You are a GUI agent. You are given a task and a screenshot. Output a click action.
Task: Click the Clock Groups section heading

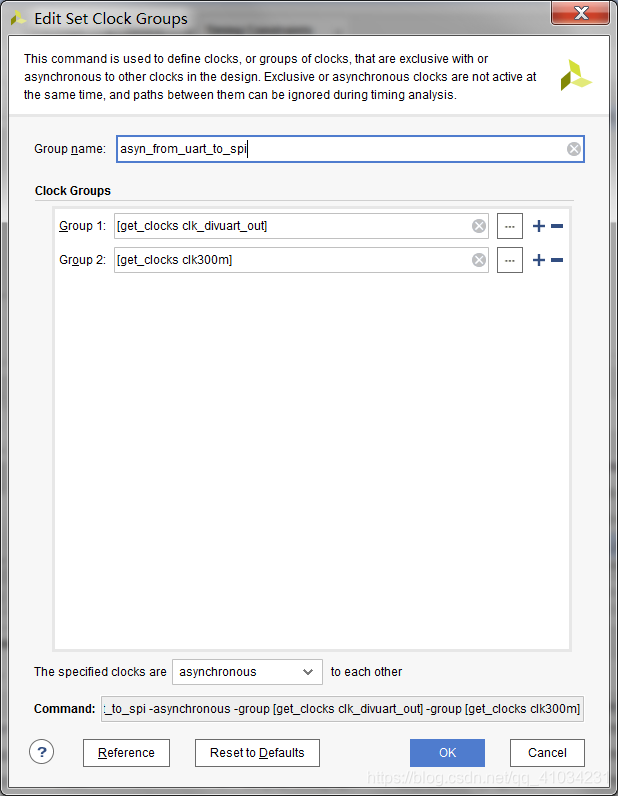73,191
